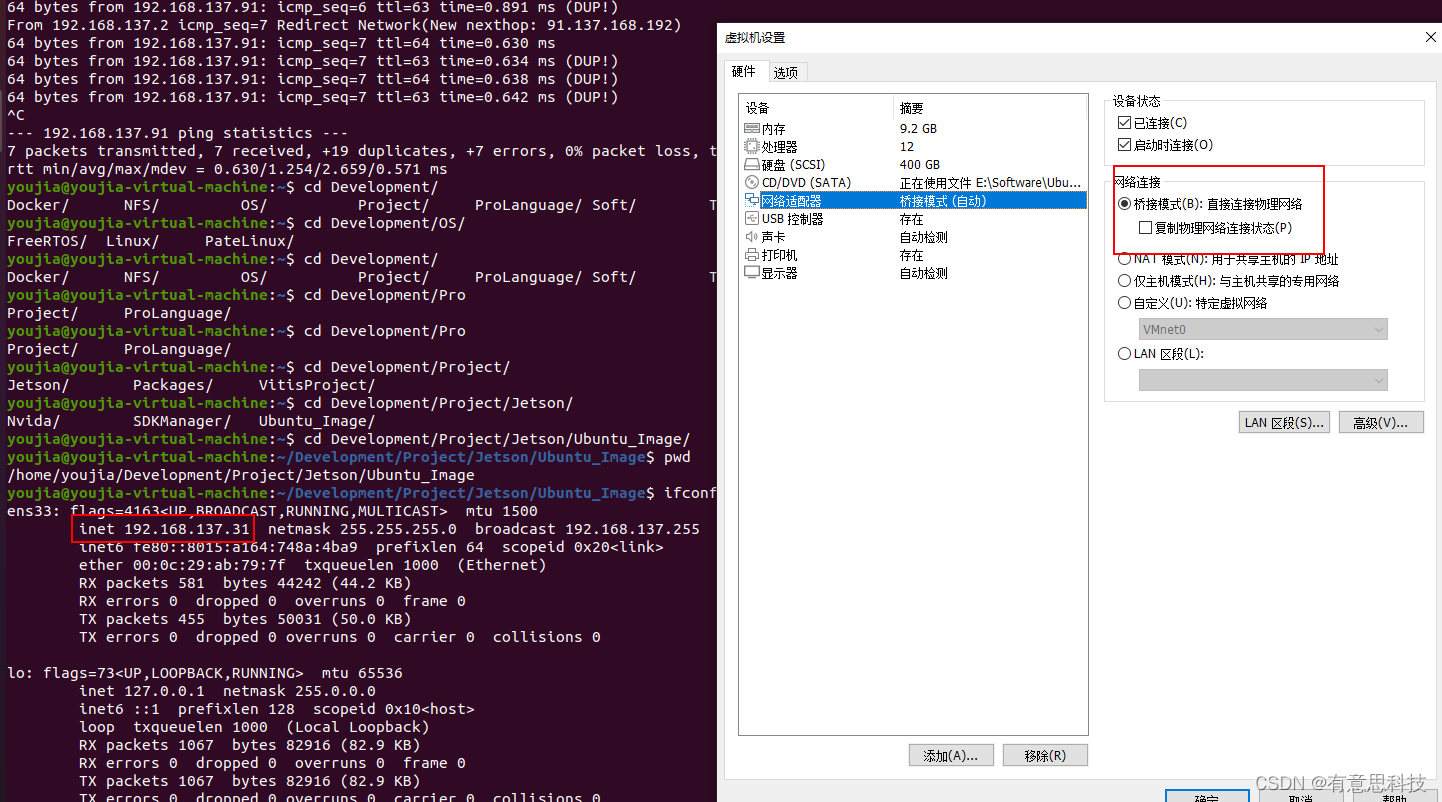The height and width of the screenshot is (802, 1442).
Task: Click the 添加(A)... add device button
Action: pyautogui.click(x=950, y=755)
